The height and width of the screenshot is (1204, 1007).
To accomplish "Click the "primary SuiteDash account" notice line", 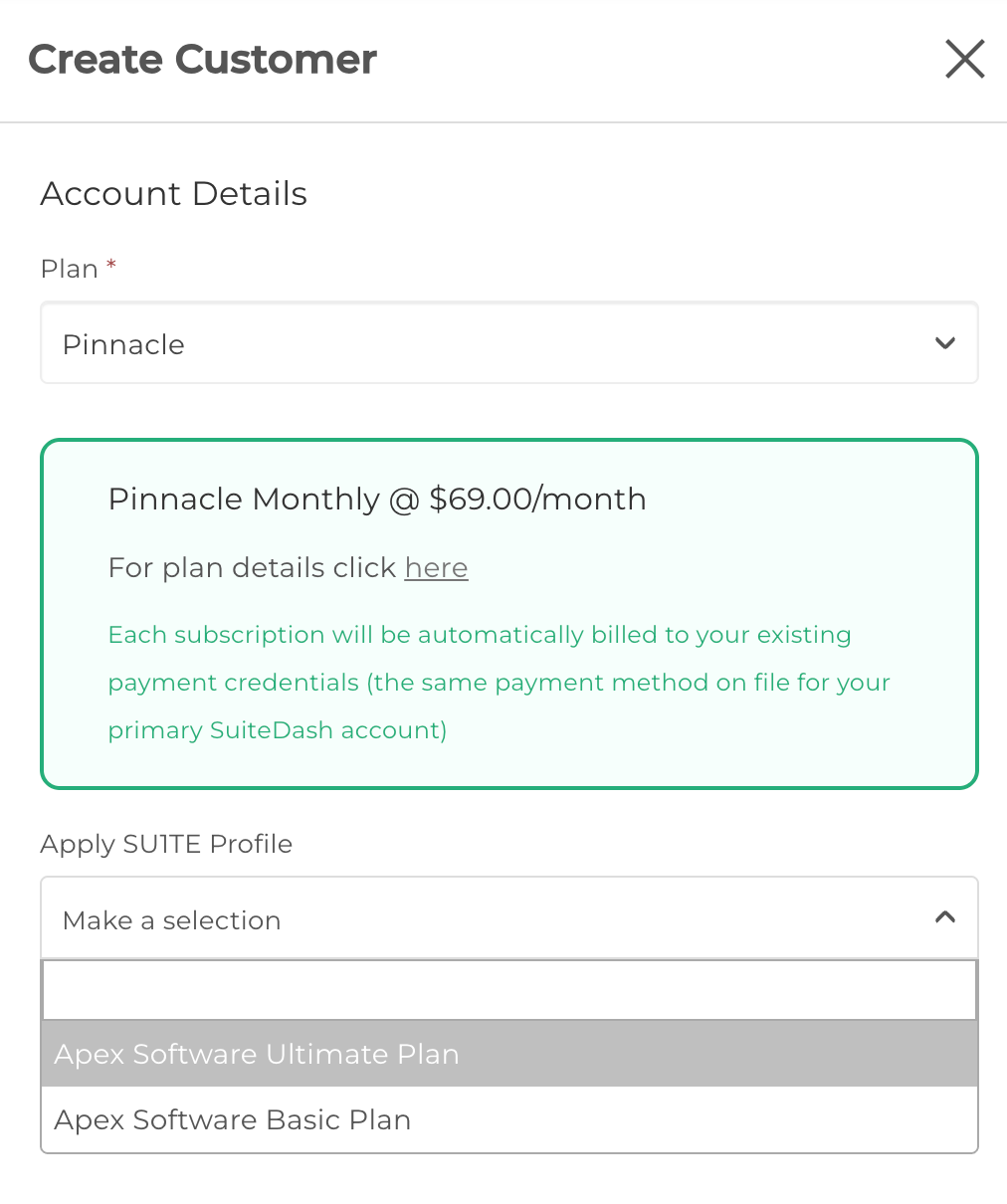I will (277, 730).
